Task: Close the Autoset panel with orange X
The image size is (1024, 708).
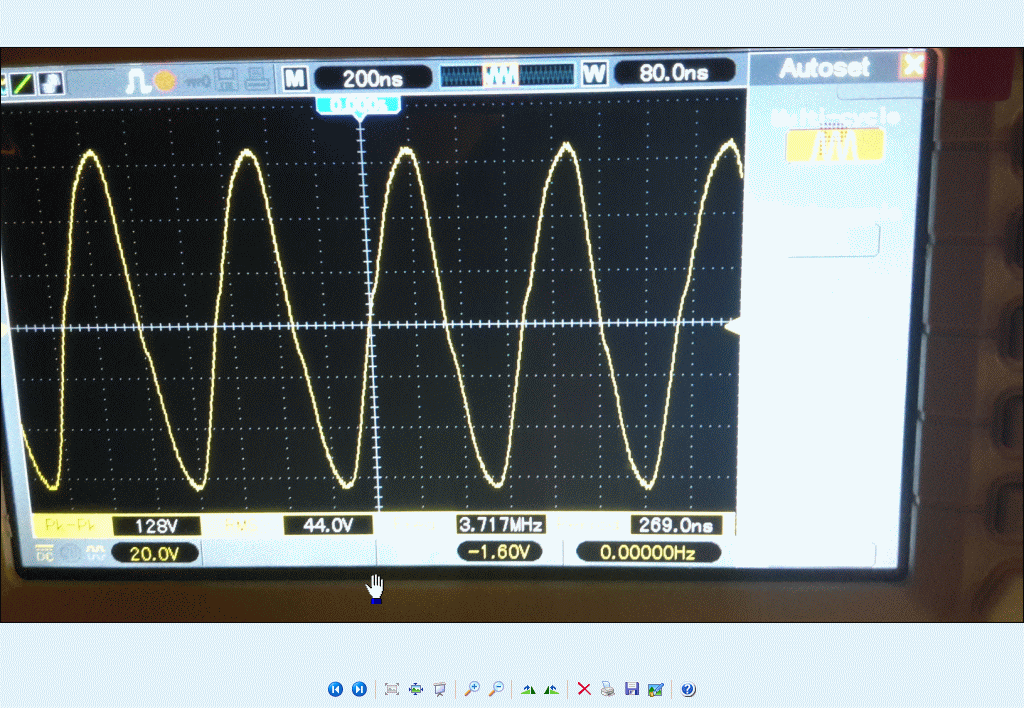Action: click(911, 67)
